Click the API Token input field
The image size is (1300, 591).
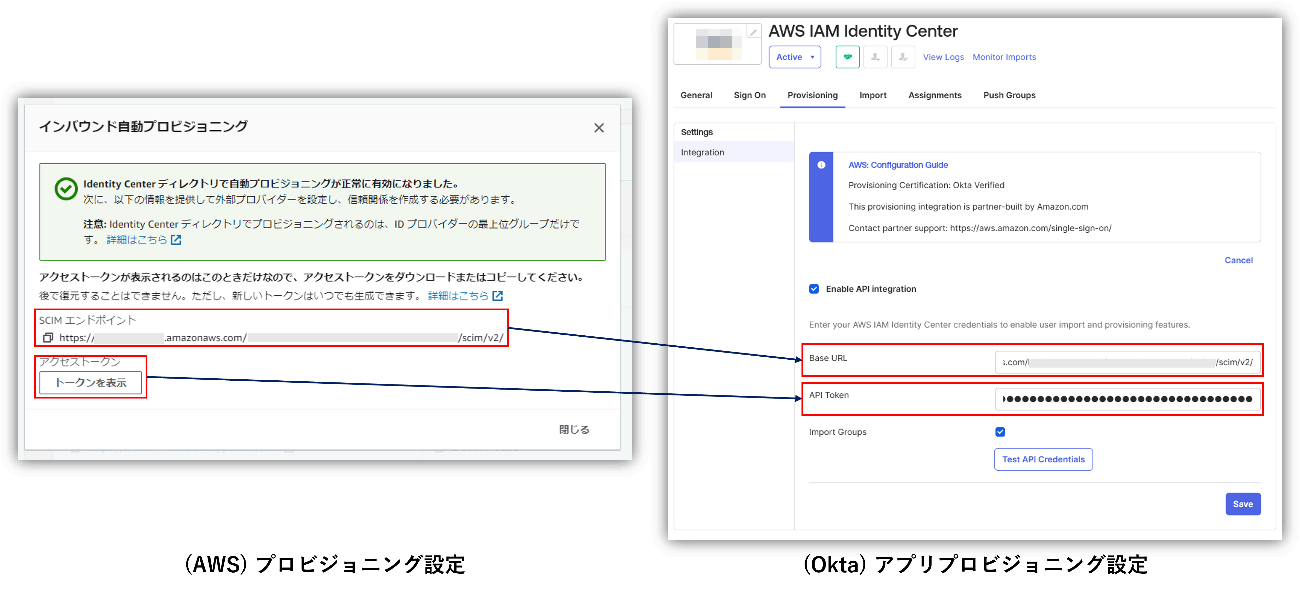click(1127, 399)
